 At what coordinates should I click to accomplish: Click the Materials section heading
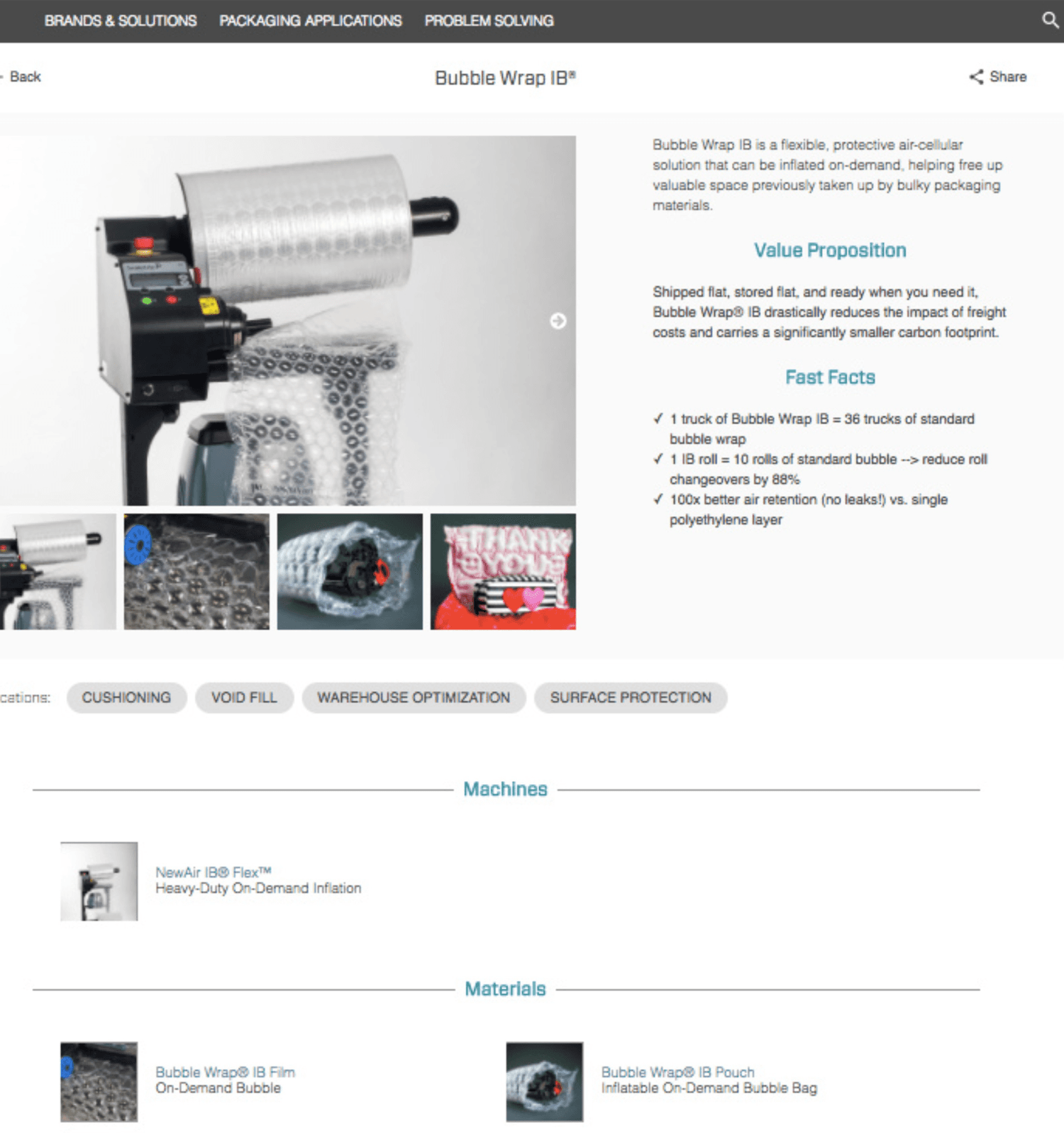[505, 989]
